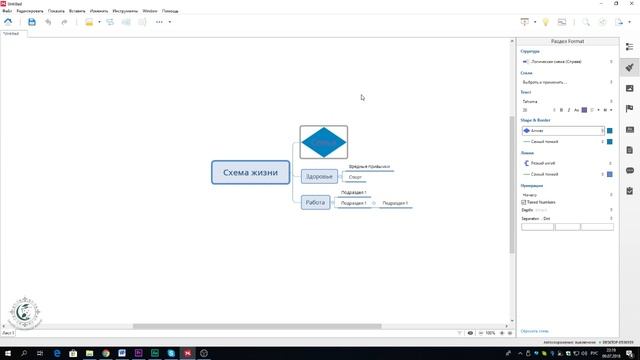Open the Редактировать menu
The image size is (640, 360).
[30, 11]
